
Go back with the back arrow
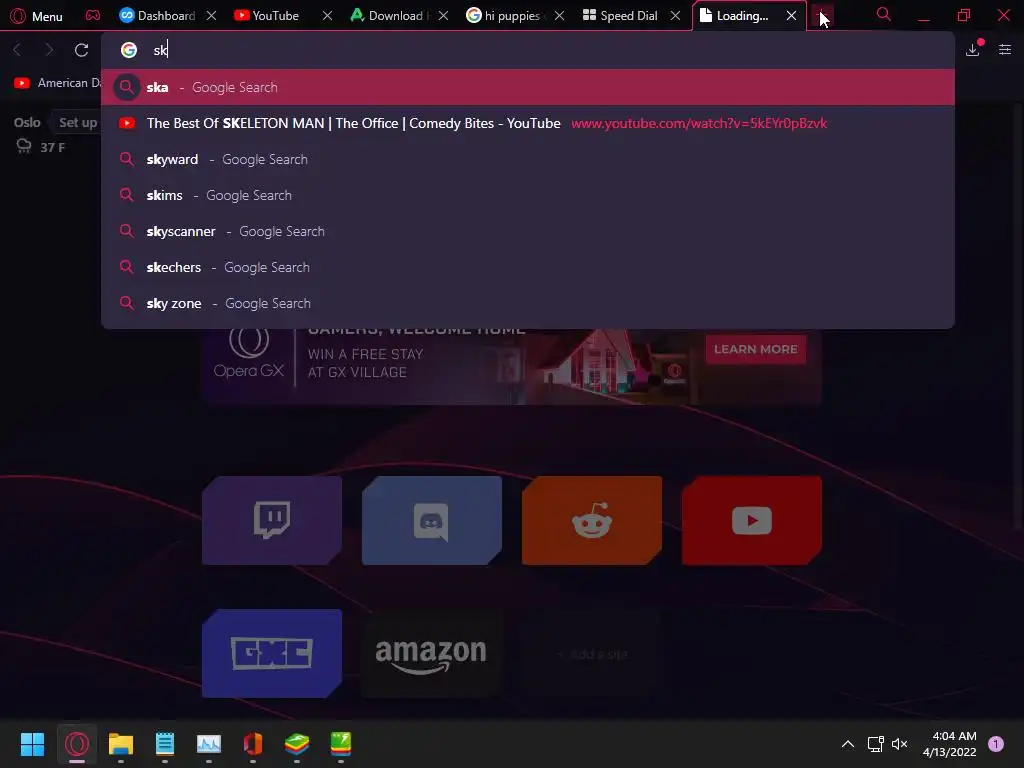pos(18,50)
